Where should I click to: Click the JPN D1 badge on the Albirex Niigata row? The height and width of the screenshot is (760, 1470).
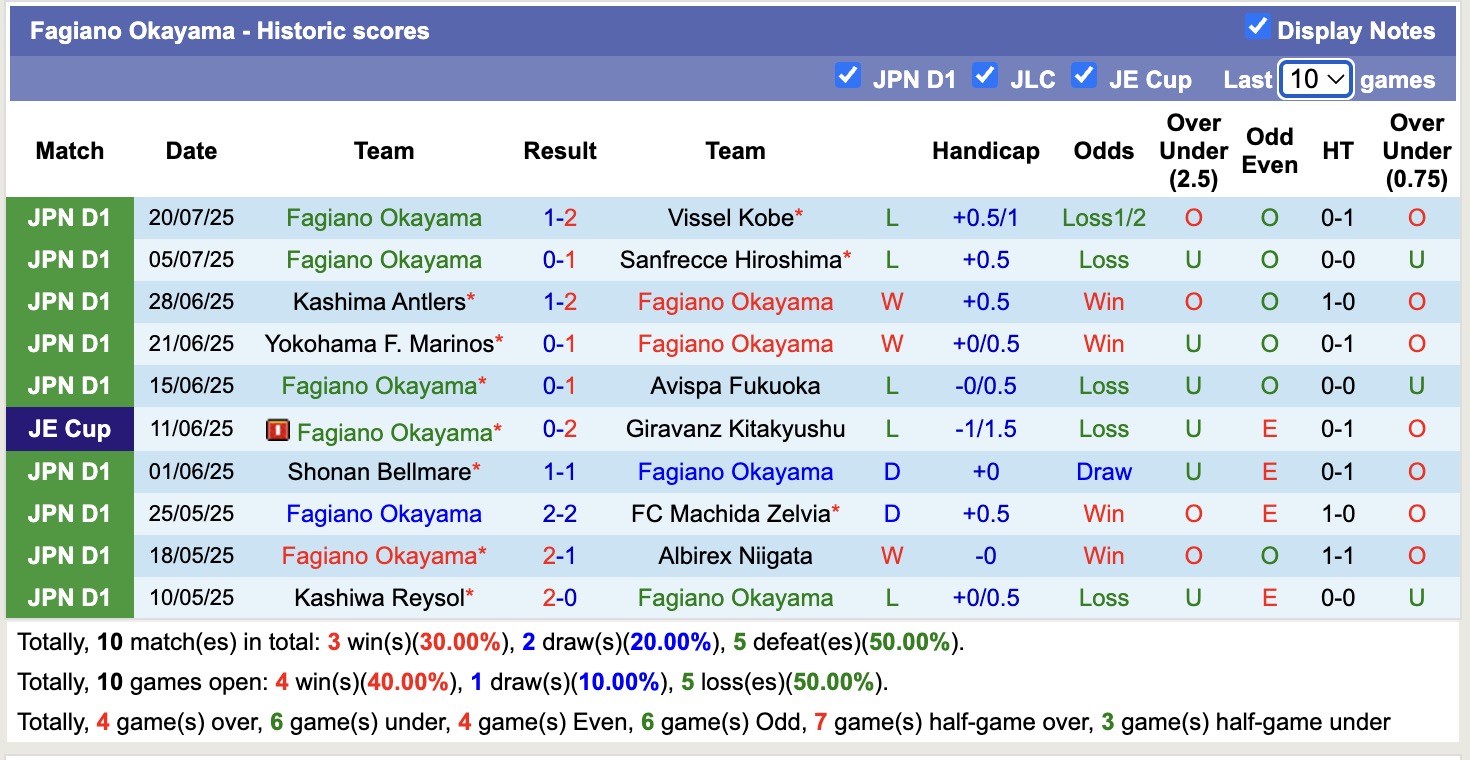[69, 555]
